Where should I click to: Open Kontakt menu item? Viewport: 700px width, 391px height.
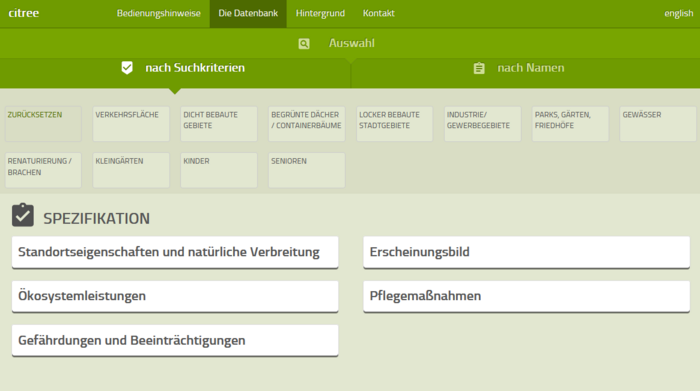point(379,13)
